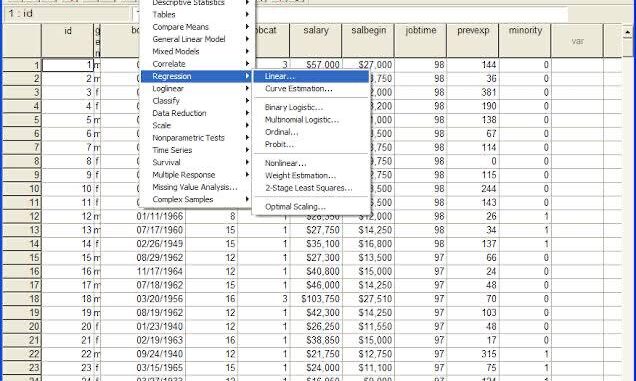The height and width of the screenshot is (381, 636).
Task: Select the minority column header
Action: pos(525,40)
